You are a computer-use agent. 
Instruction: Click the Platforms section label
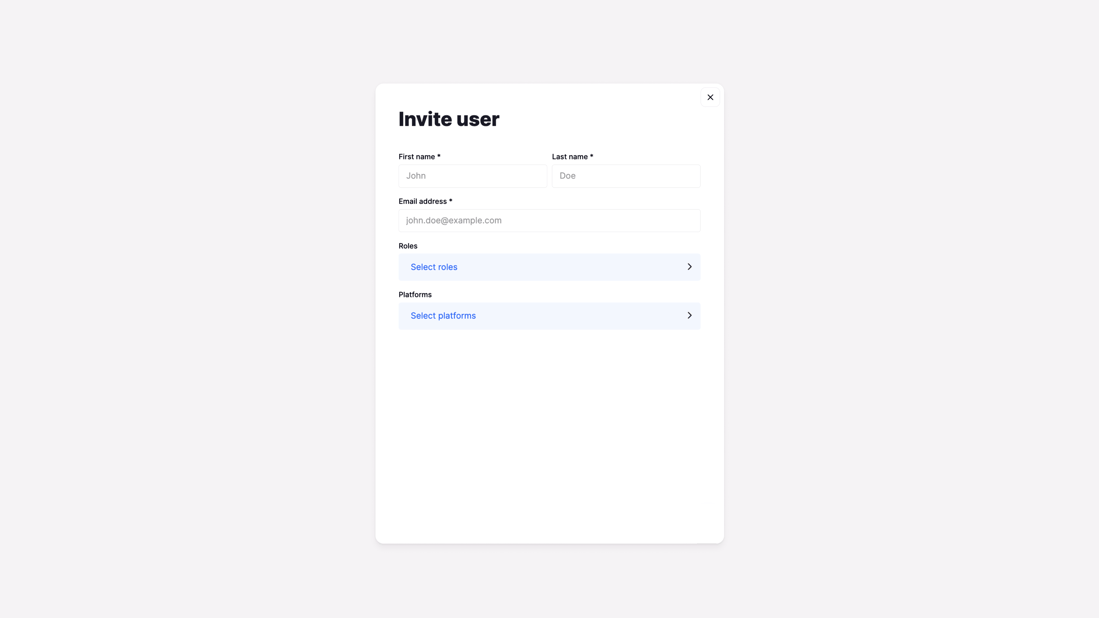click(415, 295)
